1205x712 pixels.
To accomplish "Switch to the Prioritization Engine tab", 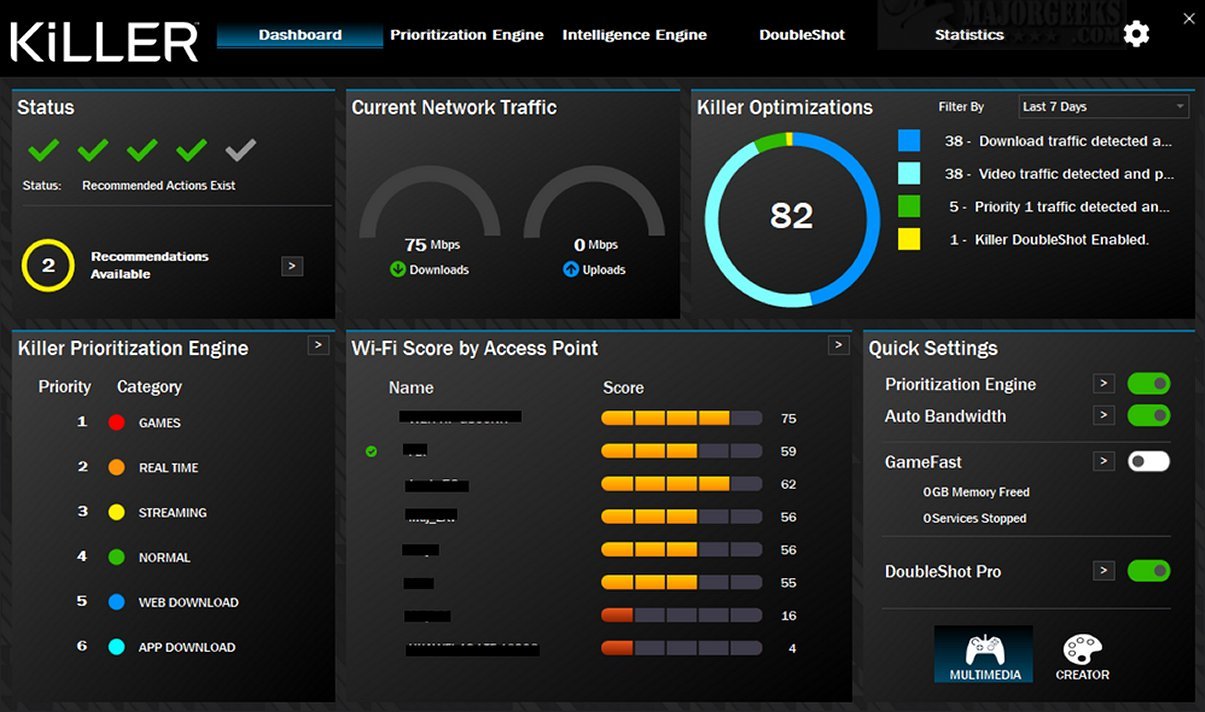I will 466,34.
